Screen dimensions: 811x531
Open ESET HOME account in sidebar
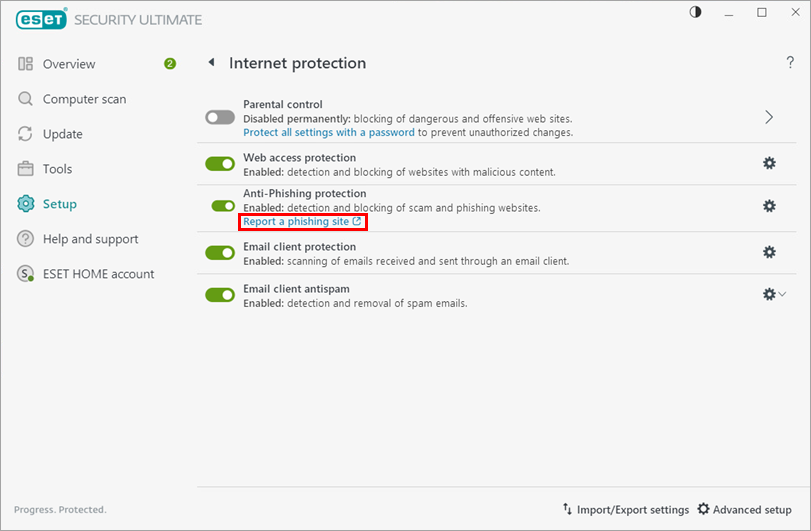coord(98,274)
